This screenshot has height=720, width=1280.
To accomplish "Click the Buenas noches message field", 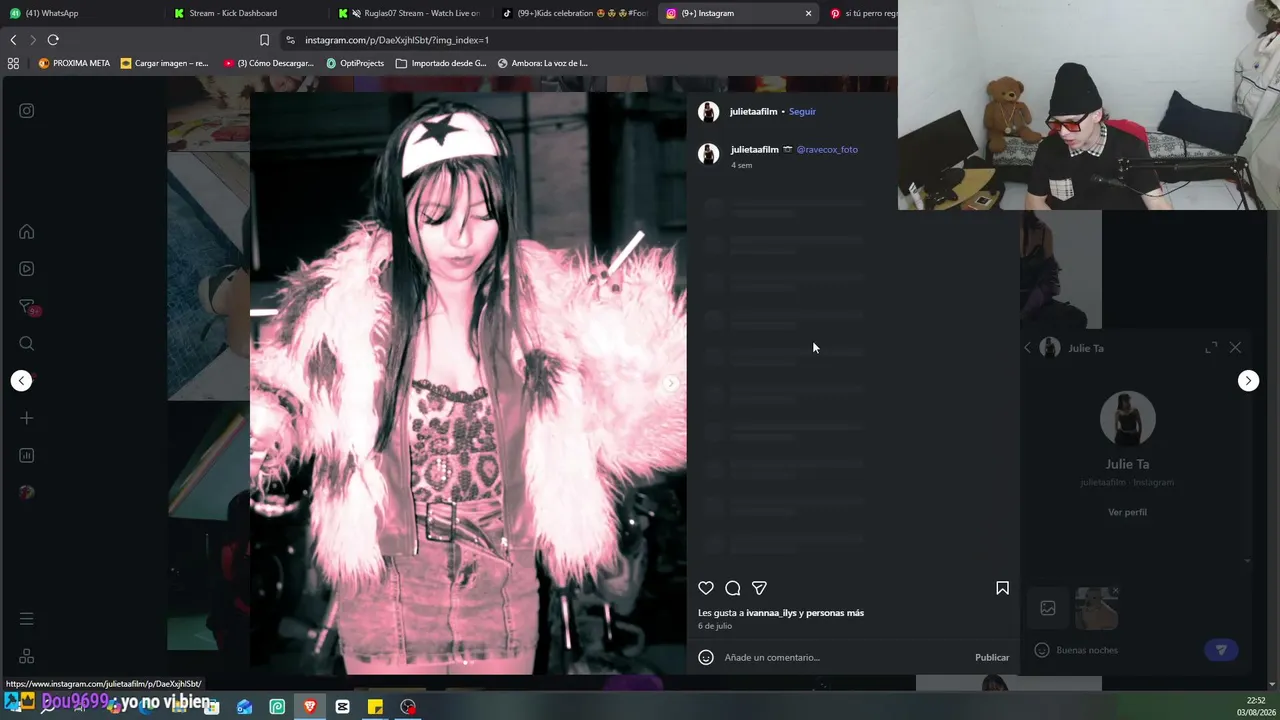I will [x=1126, y=650].
